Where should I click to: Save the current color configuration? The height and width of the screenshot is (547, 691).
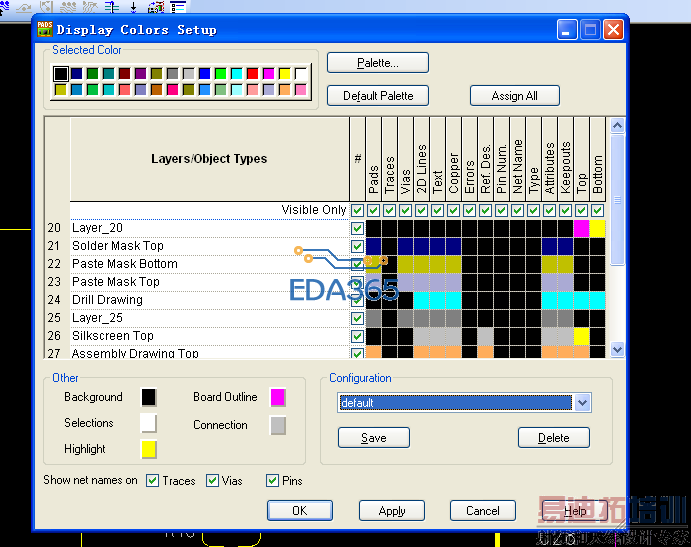374,438
